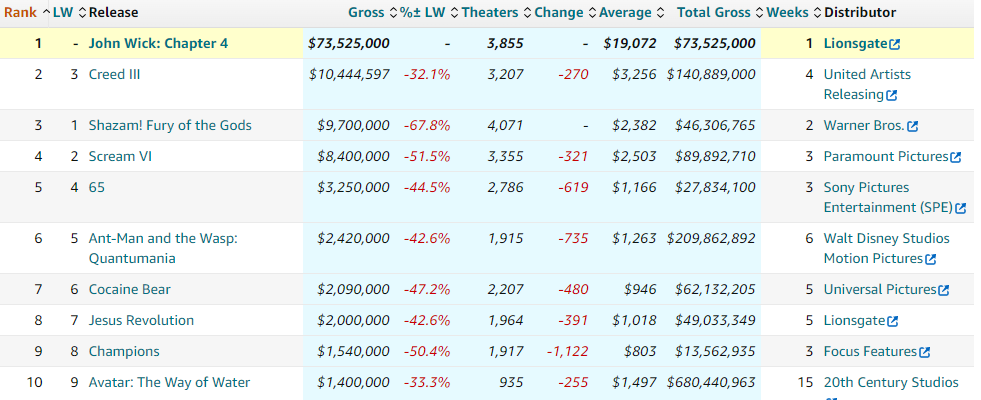Sort by Distributor column header
The height and width of the screenshot is (400, 981).
click(x=859, y=12)
